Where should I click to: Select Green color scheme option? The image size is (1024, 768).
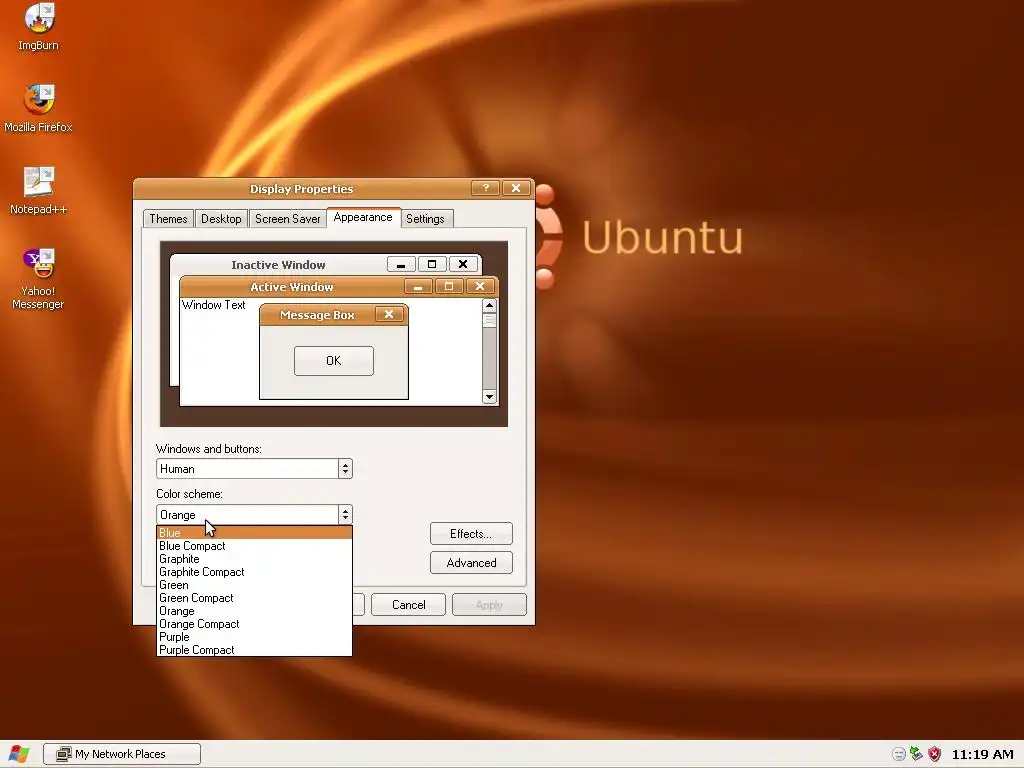point(254,585)
